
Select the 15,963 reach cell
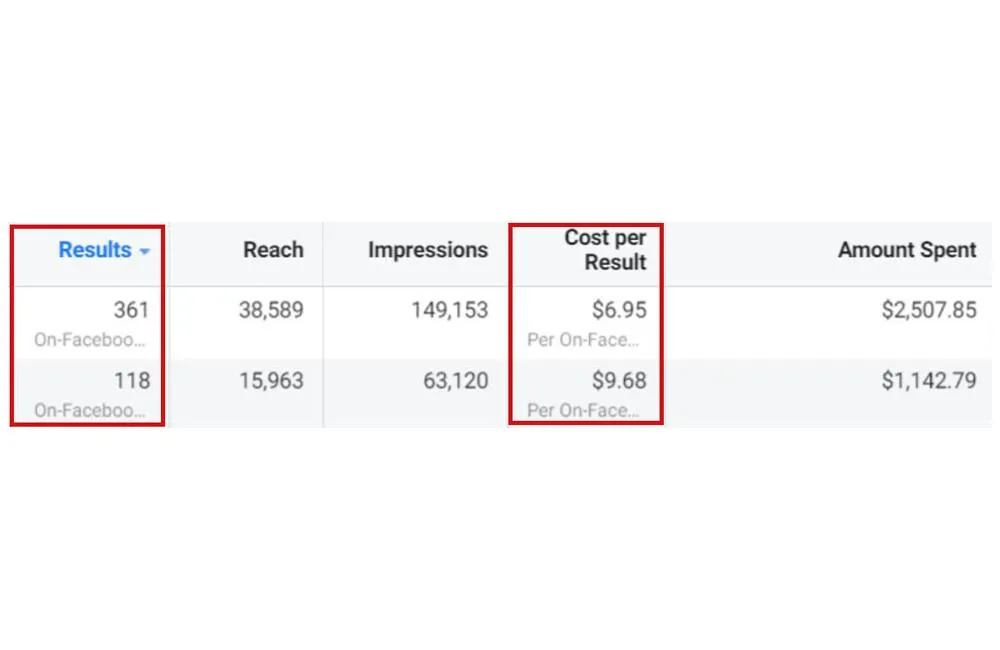coord(271,381)
